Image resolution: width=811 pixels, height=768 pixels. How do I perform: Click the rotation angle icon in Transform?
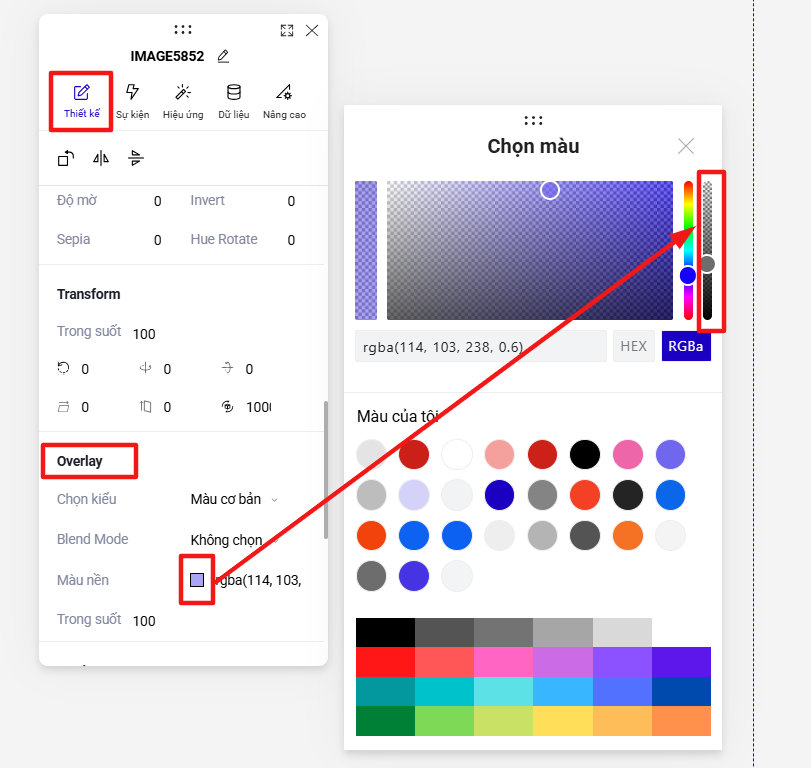click(63, 368)
